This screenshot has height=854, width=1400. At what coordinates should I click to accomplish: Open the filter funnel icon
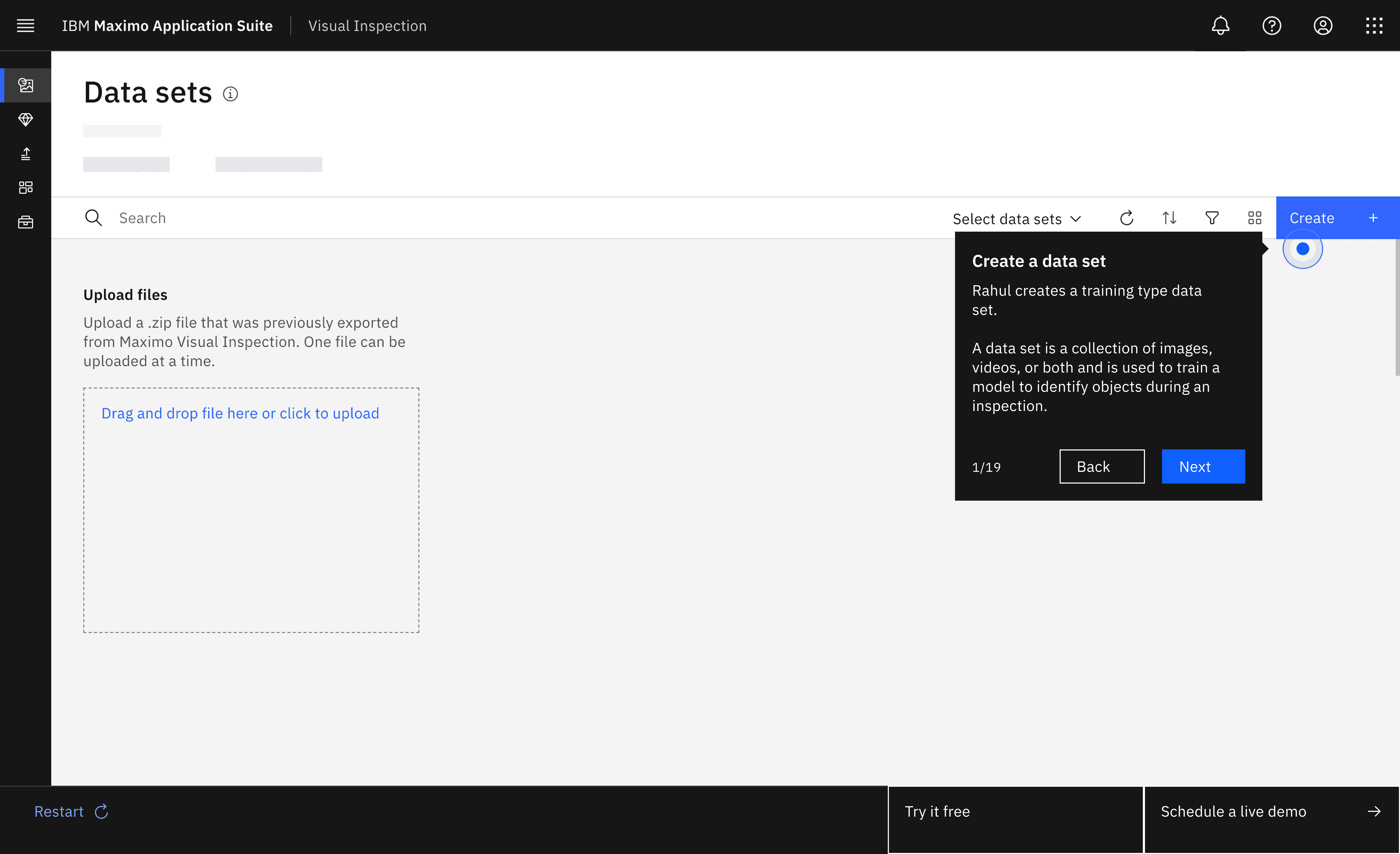[1212, 218]
